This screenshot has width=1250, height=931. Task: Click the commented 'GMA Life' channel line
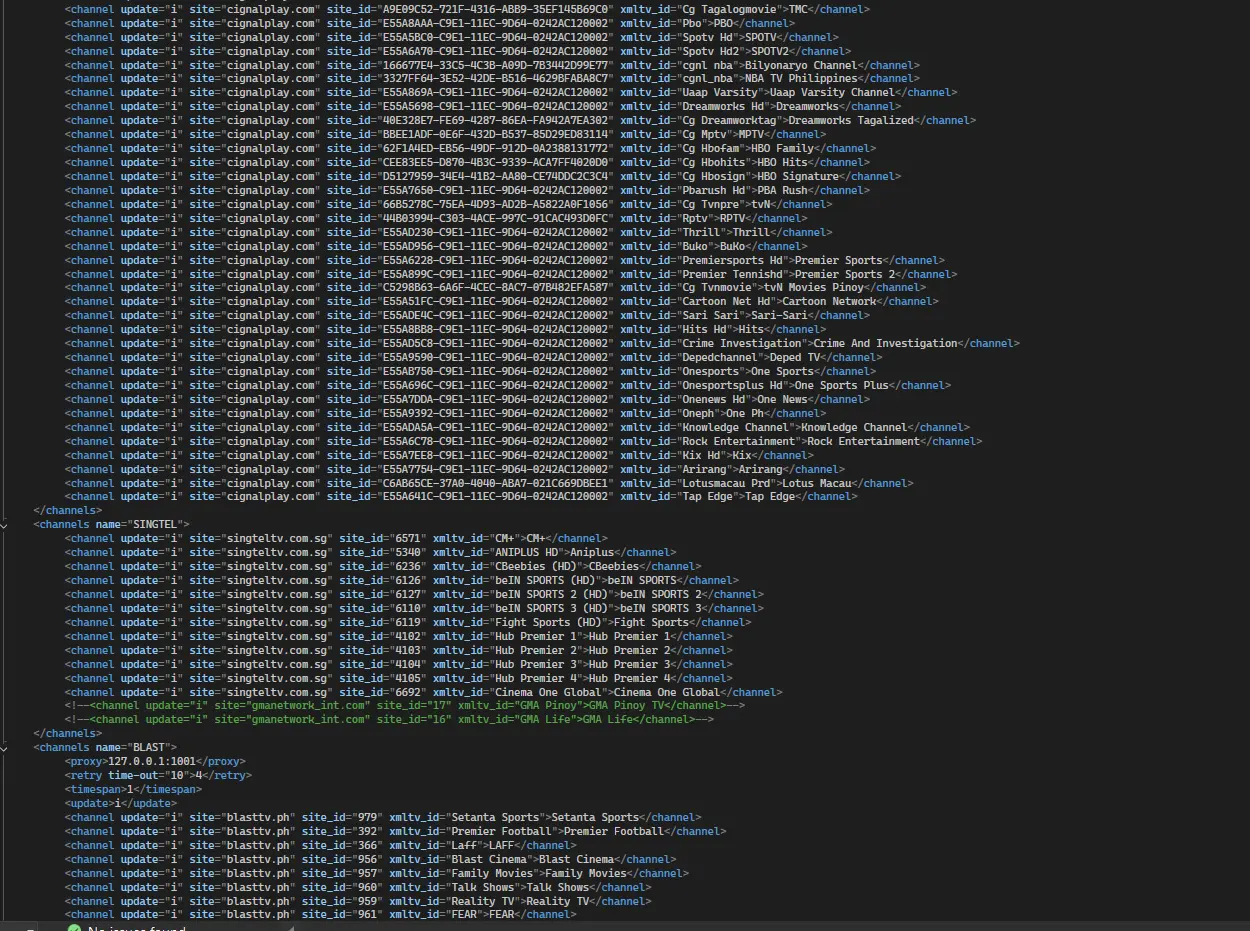coord(389,720)
